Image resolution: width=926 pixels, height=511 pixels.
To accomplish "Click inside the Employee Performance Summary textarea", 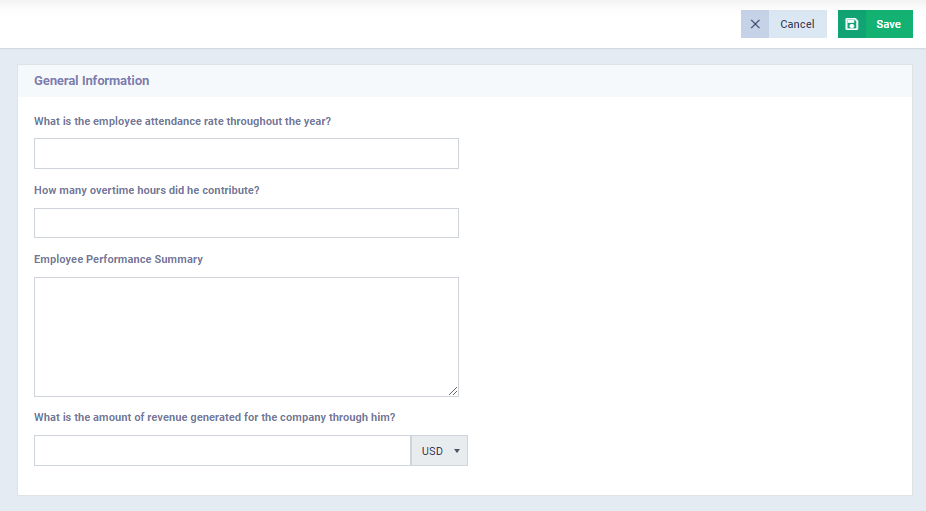I will [246, 337].
